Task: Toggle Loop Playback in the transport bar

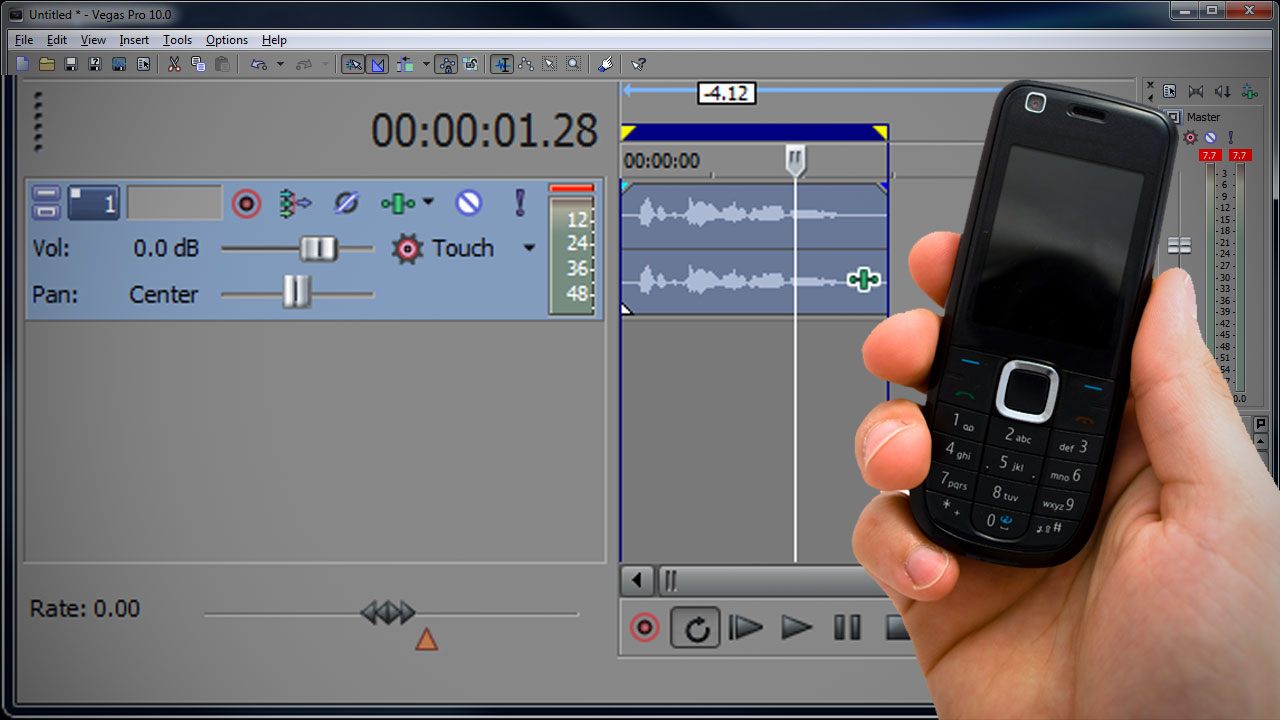Action: pyautogui.click(x=696, y=628)
